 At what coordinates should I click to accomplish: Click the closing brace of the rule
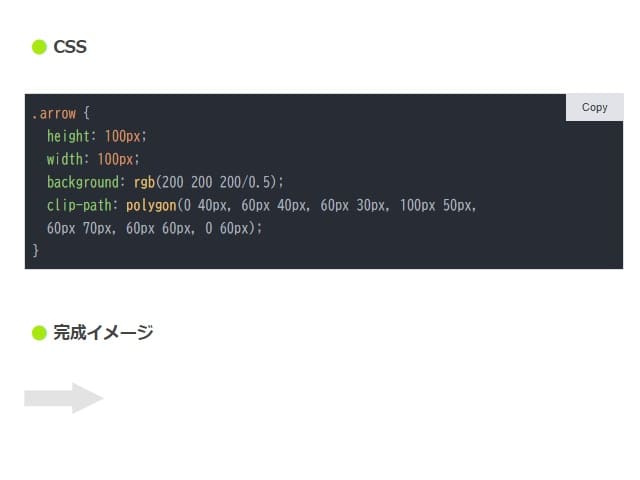point(36,250)
